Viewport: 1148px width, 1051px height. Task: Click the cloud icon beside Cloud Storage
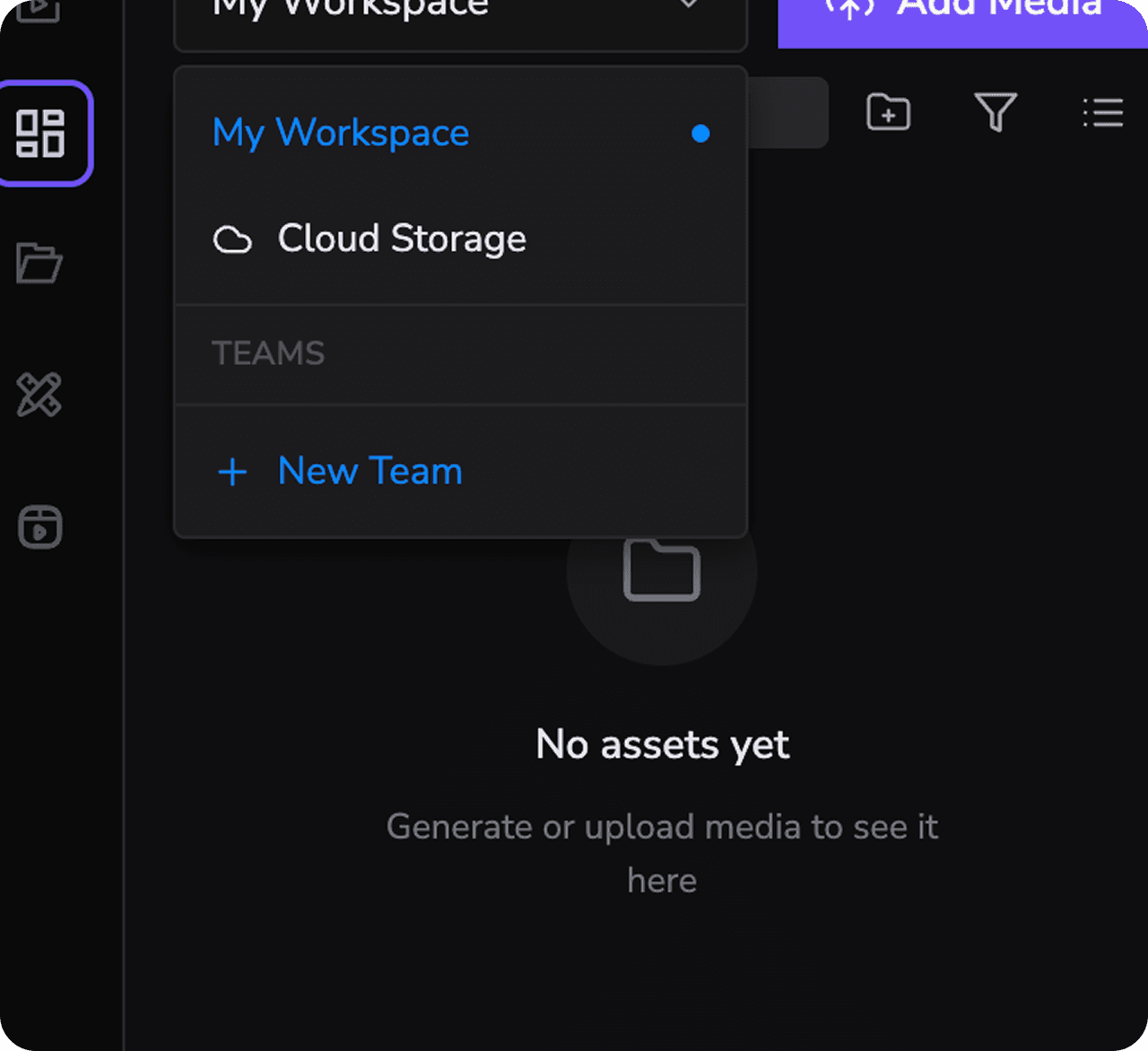pyautogui.click(x=232, y=239)
